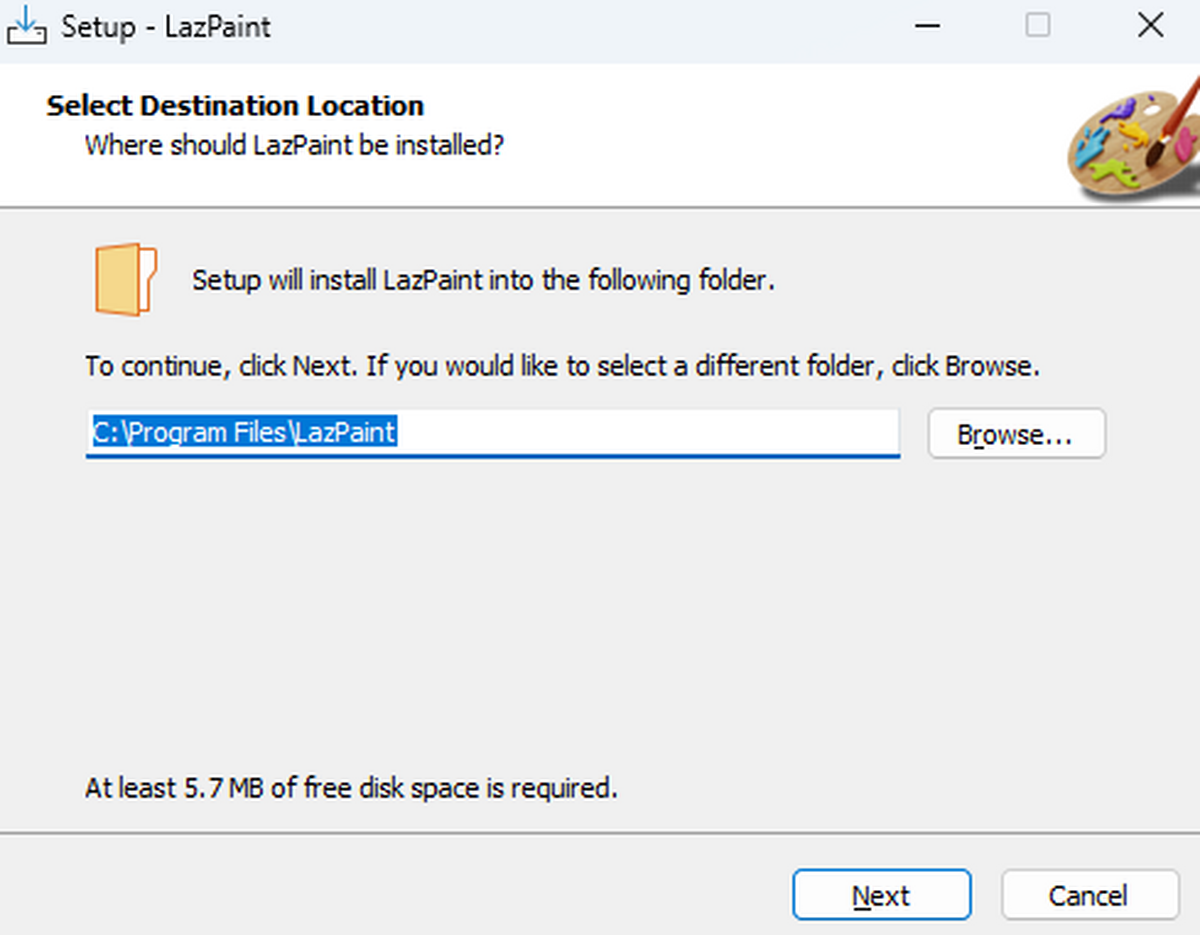
Task: Click the greyed-out maximize window button
Action: click(1038, 27)
